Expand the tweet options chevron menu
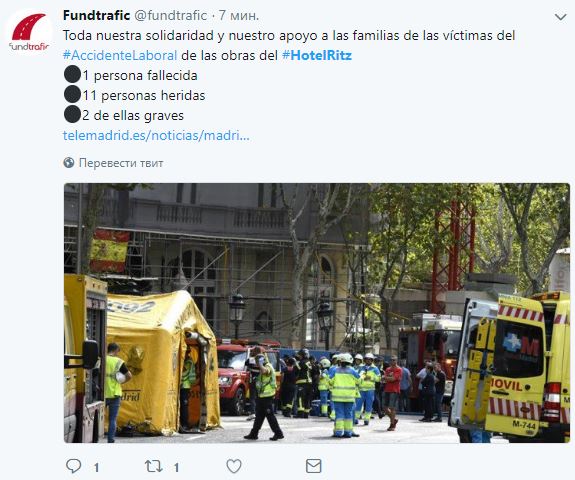The image size is (575, 480). [x=560, y=17]
